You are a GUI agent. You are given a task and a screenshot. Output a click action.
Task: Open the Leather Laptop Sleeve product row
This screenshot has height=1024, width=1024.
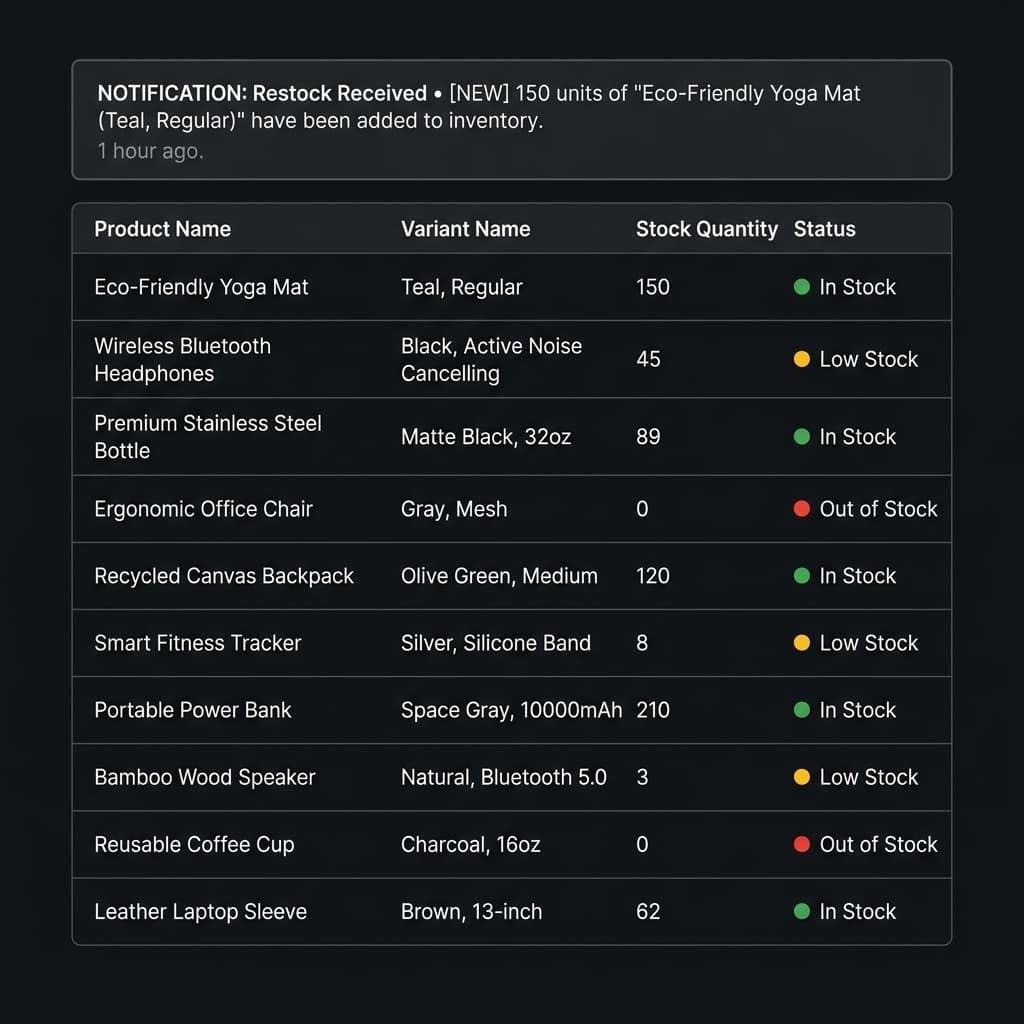[200, 911]
